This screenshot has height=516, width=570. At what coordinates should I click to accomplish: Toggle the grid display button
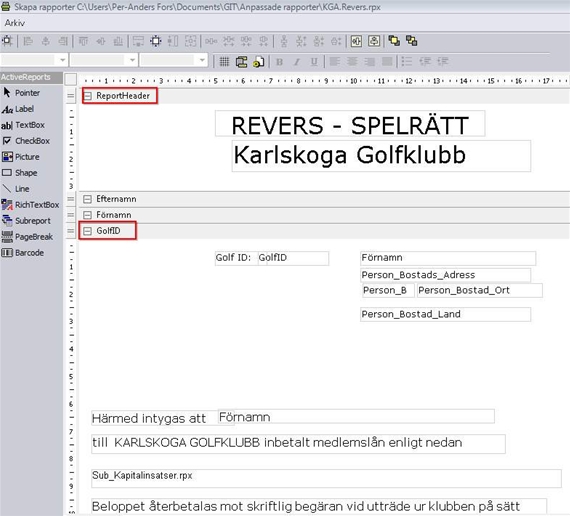tap(224, 62)
